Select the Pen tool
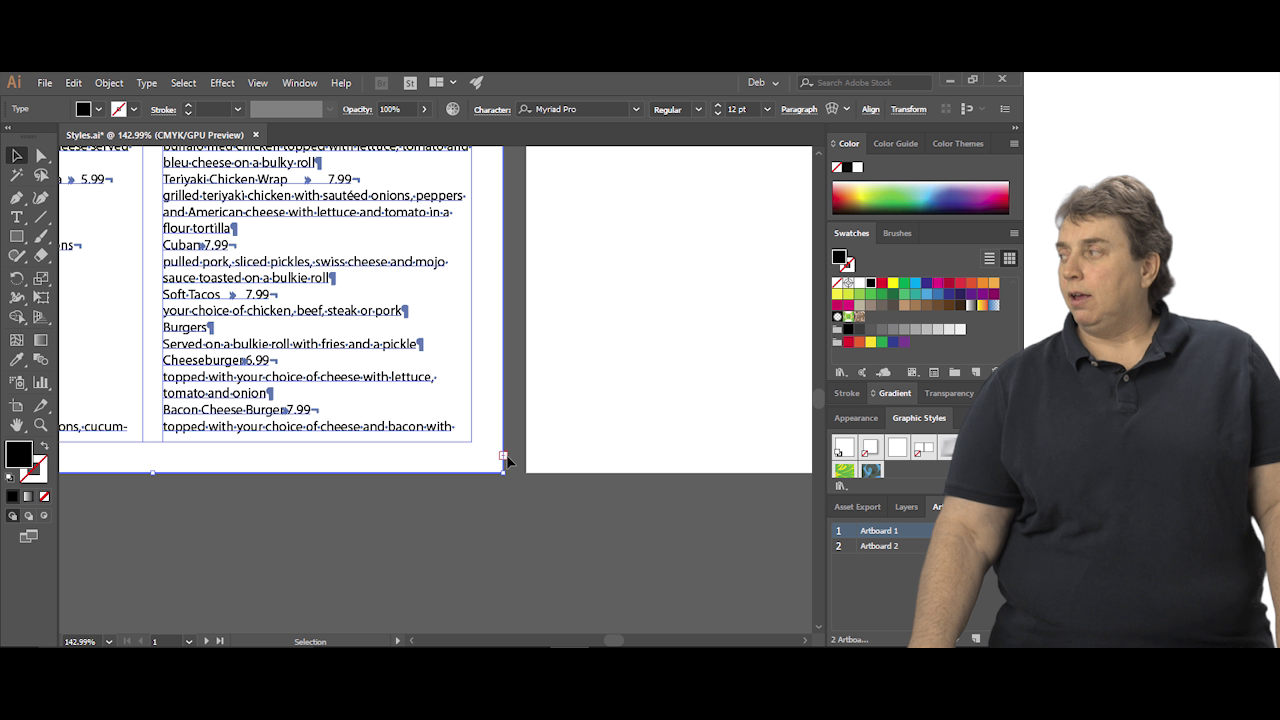 point(17,197)
